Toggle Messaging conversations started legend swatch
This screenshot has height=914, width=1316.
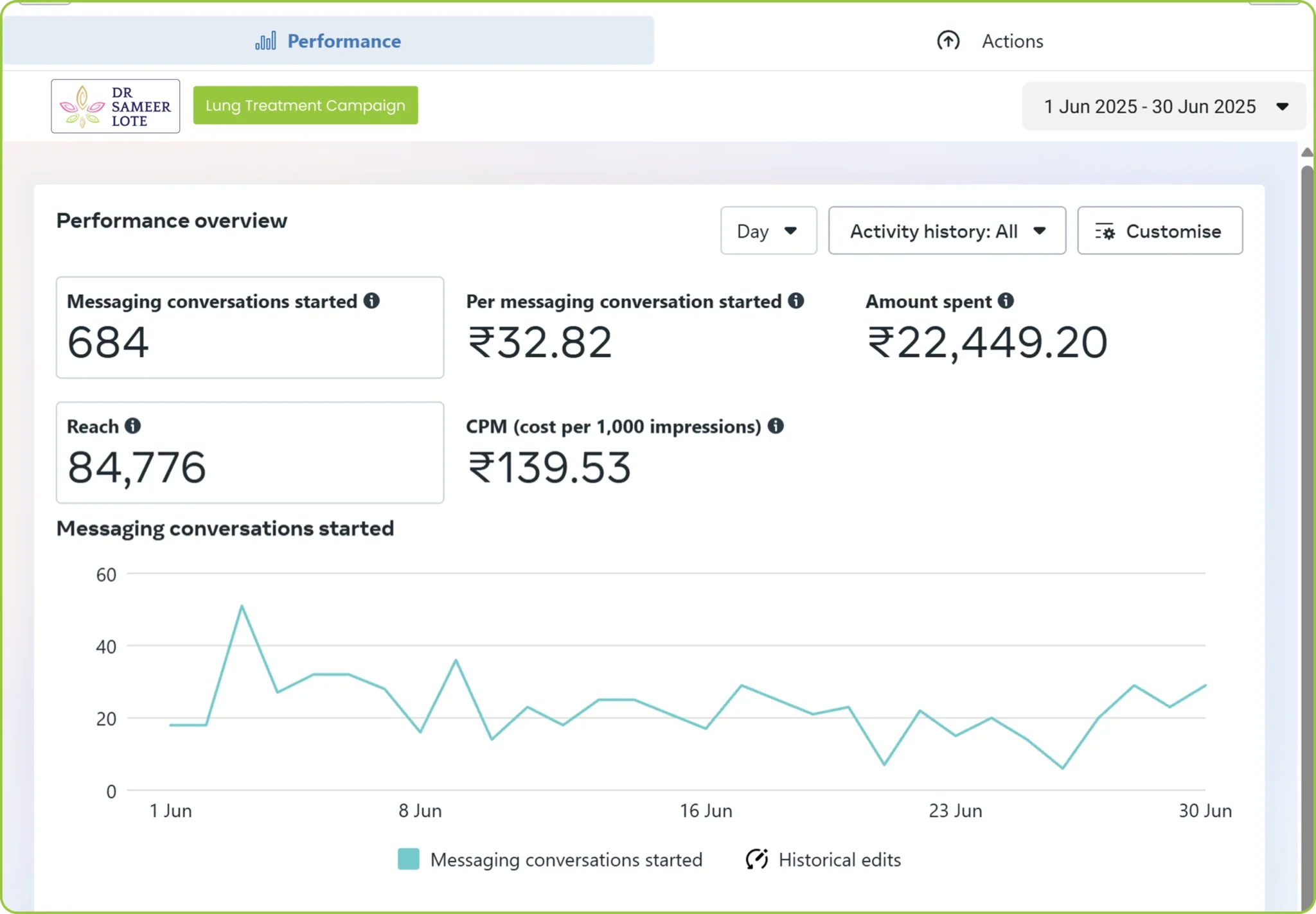pyautogui.click(x=409, y=859)
